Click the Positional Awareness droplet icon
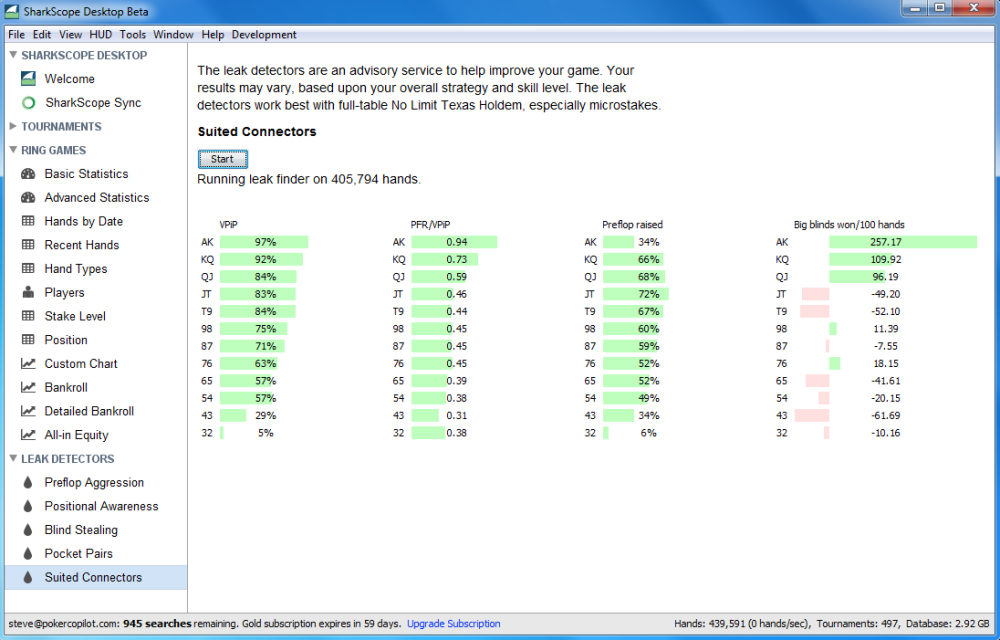 (x=28, y=506)
